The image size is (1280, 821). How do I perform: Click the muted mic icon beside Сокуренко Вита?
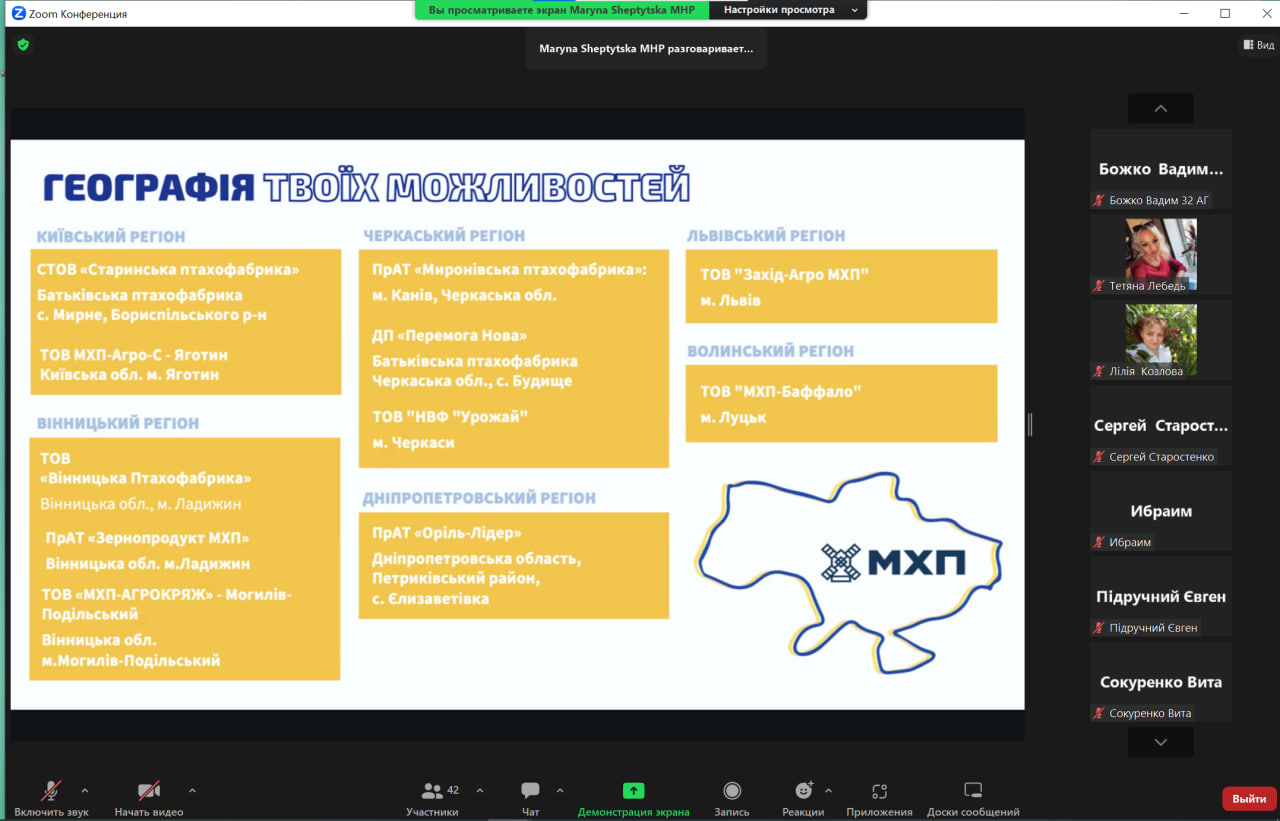(1099, 714)
